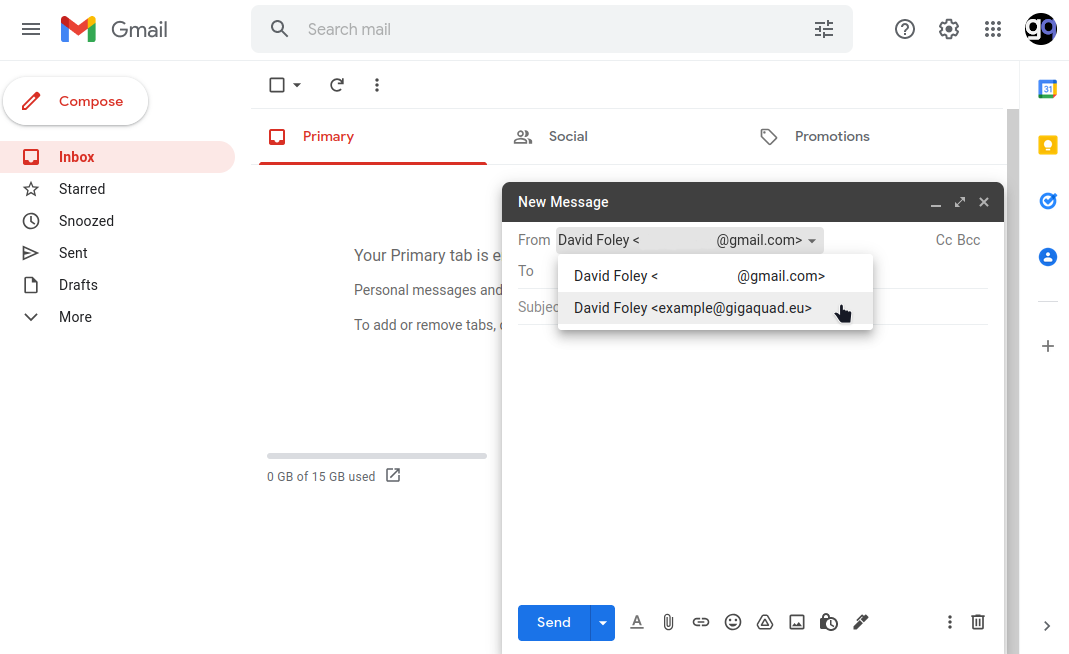Click the Send button

[x=553, y=622]
